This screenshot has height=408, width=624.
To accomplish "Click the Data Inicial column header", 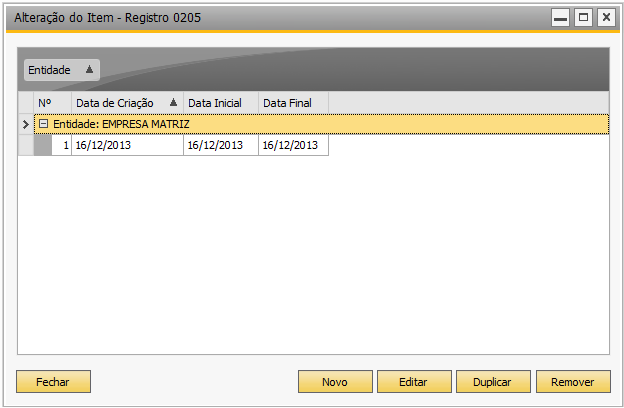I will point(221,103).
